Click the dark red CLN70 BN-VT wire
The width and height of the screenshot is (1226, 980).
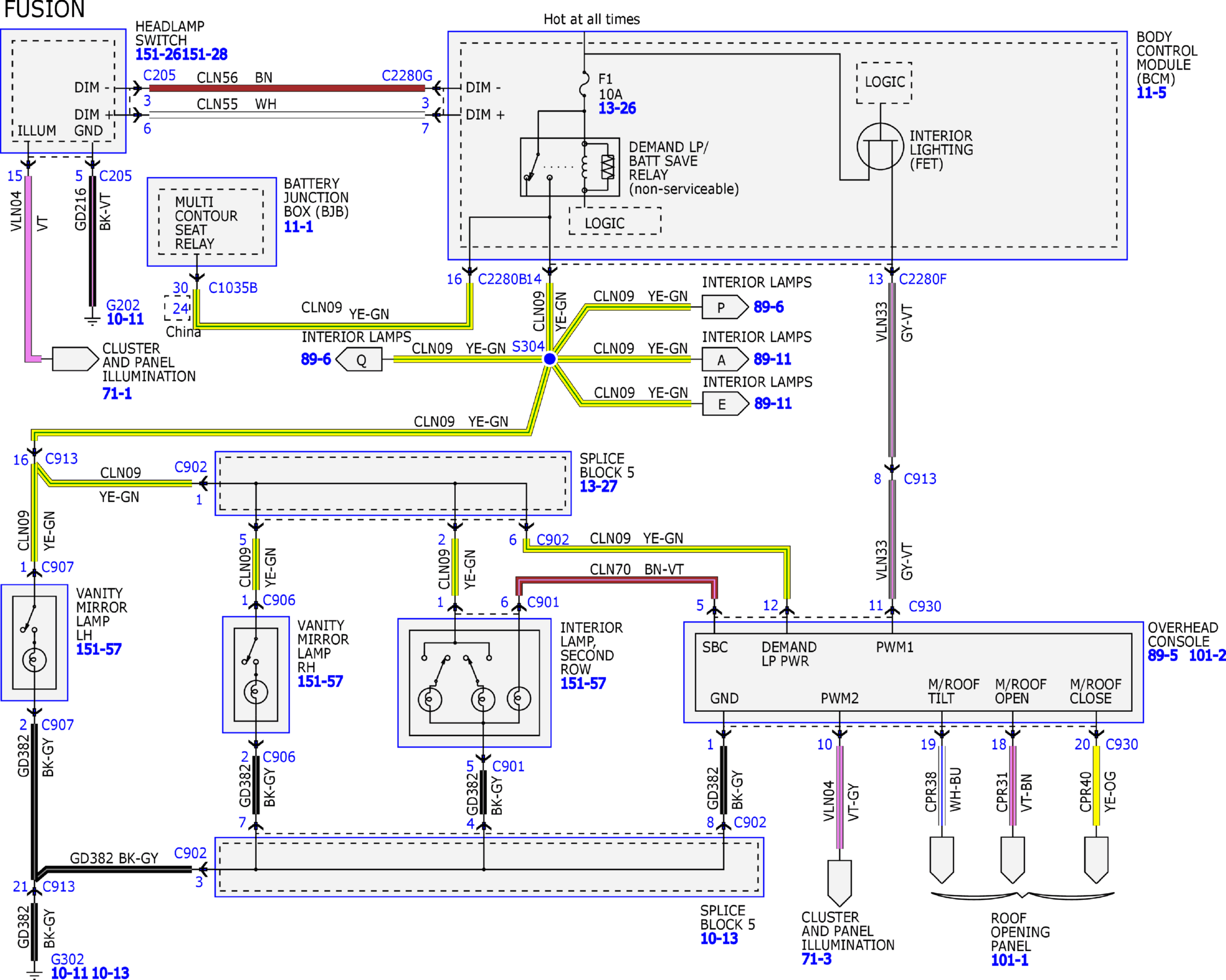click(x=616, y=580)
